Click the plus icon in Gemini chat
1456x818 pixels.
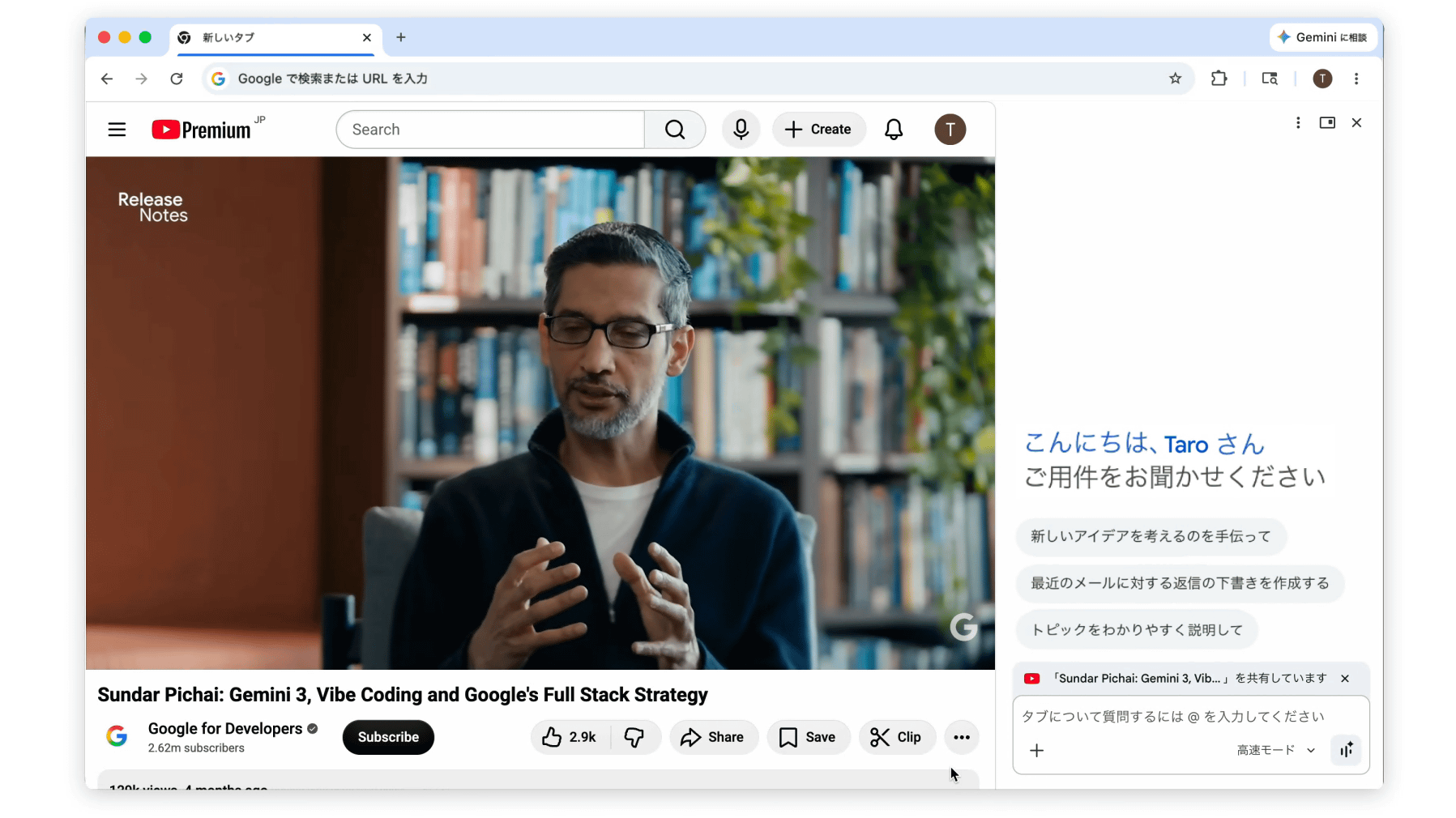[1037, 750]
